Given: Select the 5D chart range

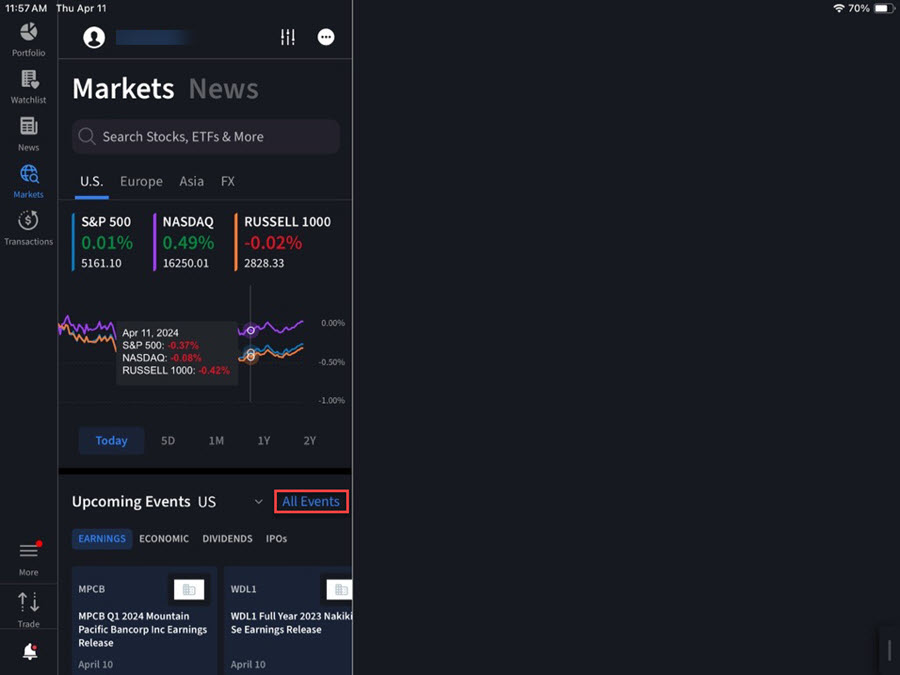Looking at the screenshot, I should pyautogui.click(x=168, y=440).
